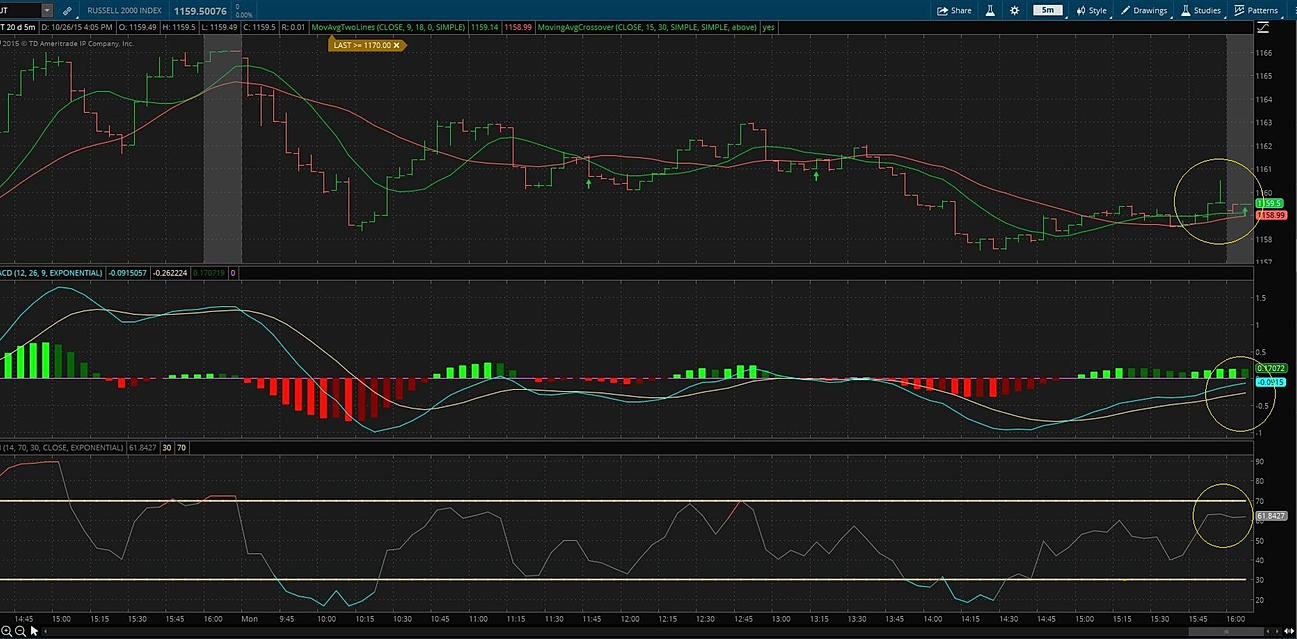Click the RUSSELL 2000 INDEX title
Screen dimensions: 1297x639
(x=126, y=10)
